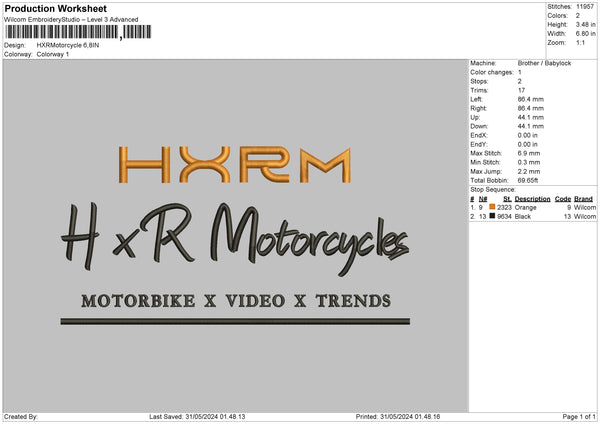The width and height of the screenshot is (600, 424).
Task: Click the Total Bobbin value 69.65ft
Action: coord(528,181)
